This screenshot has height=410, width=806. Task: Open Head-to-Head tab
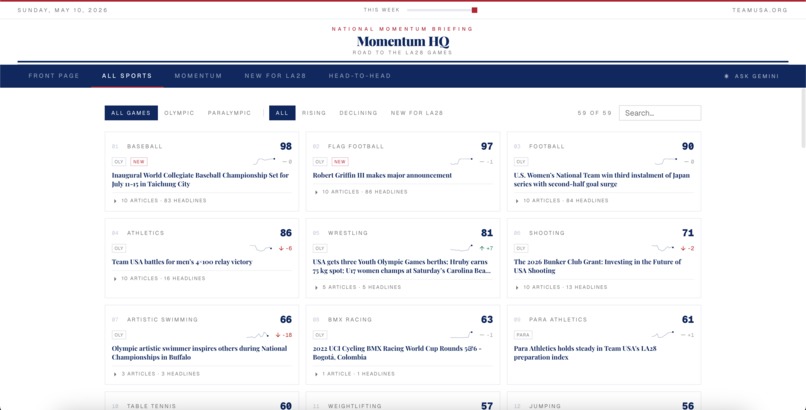click(360, 76)
